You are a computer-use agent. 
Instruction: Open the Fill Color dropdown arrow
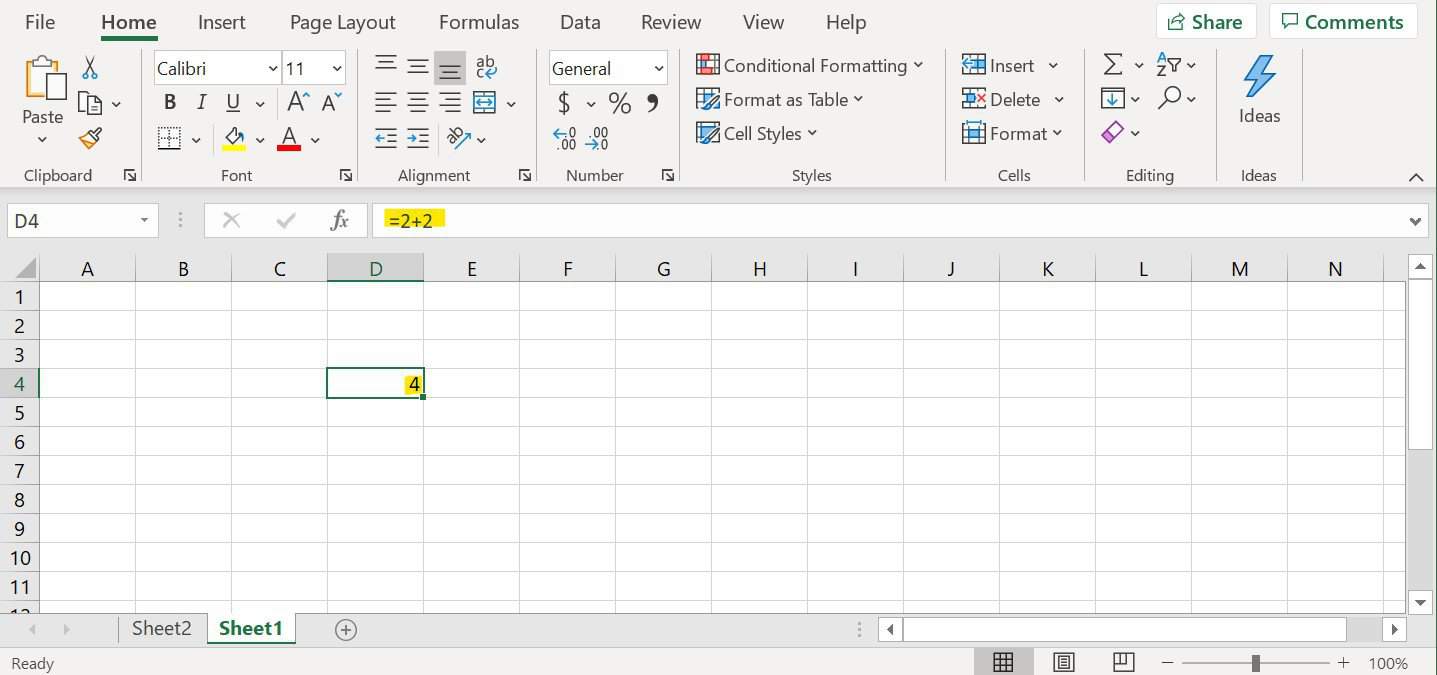pos(259,138)
